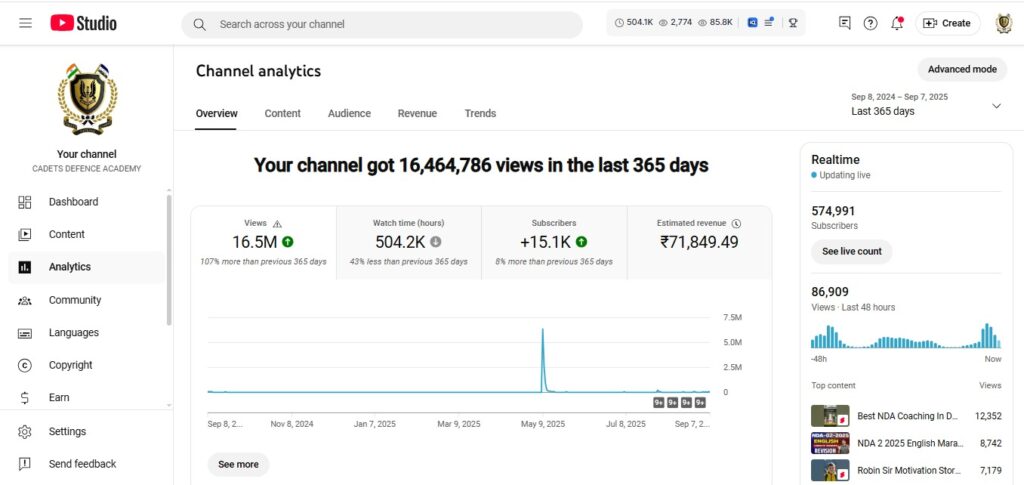Viewport: 1024px width, 485px height.
Task: Switch to the Revenue tab
Action: coord(417,114)
